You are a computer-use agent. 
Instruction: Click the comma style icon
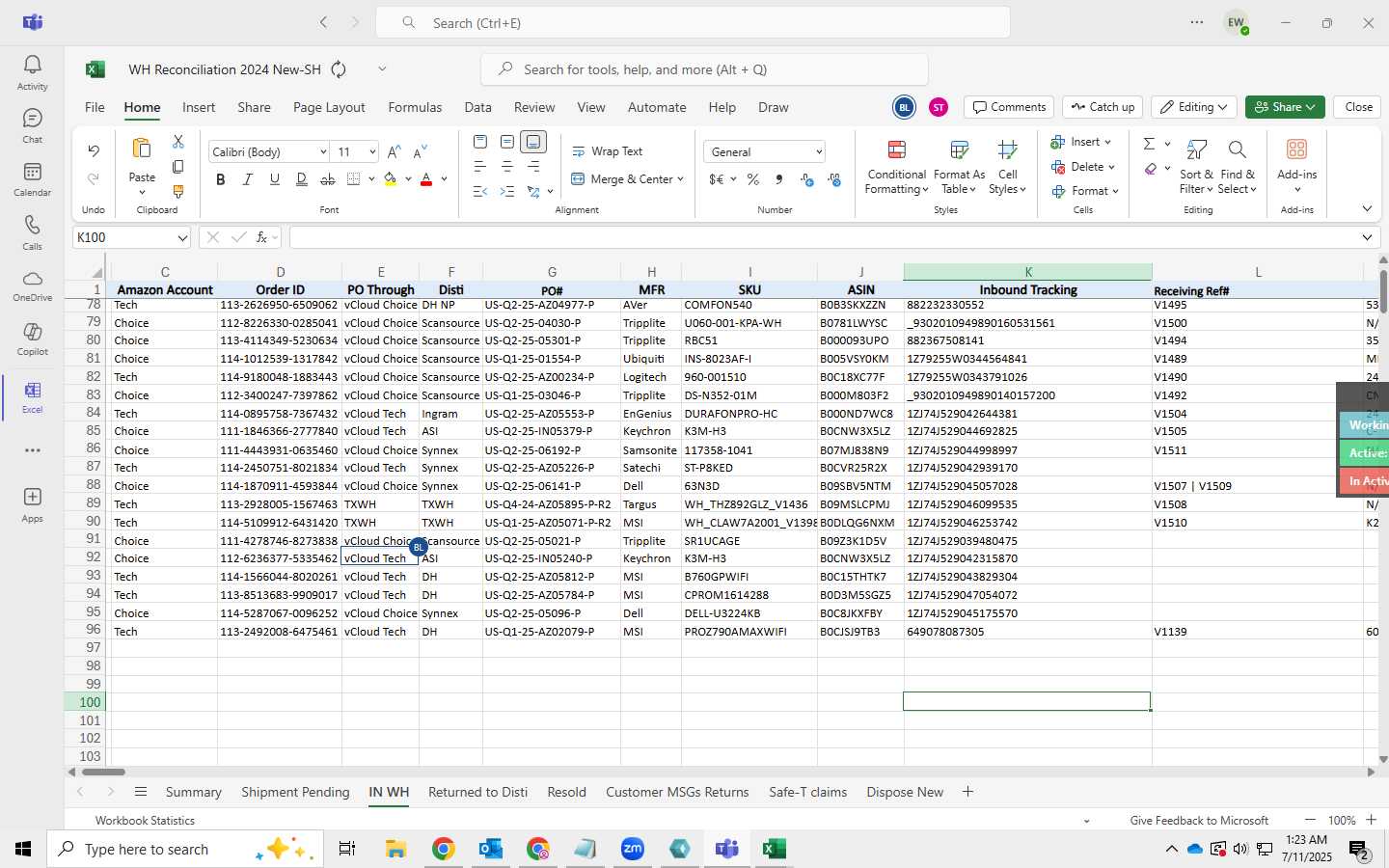pos(778,179)
